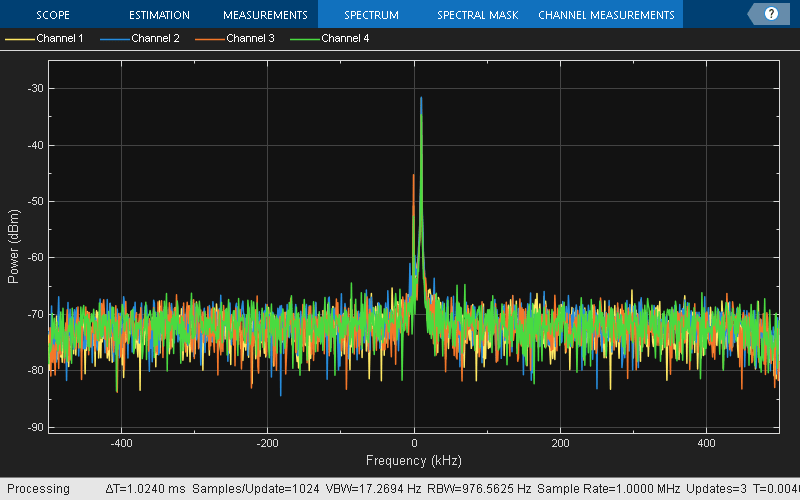The image size is (800, 500).
Task: Click the Processing status text
Action: (39, 489)
